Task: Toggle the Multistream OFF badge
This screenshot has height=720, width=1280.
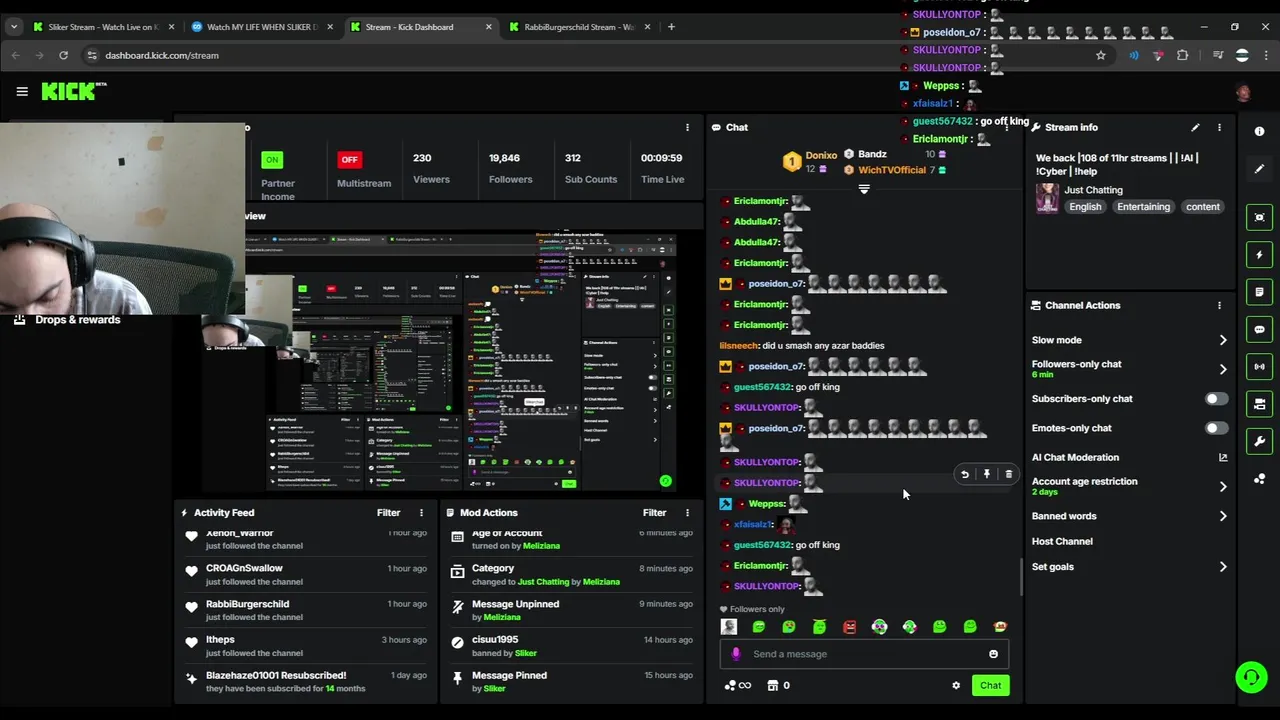Action: click(349, 159)
